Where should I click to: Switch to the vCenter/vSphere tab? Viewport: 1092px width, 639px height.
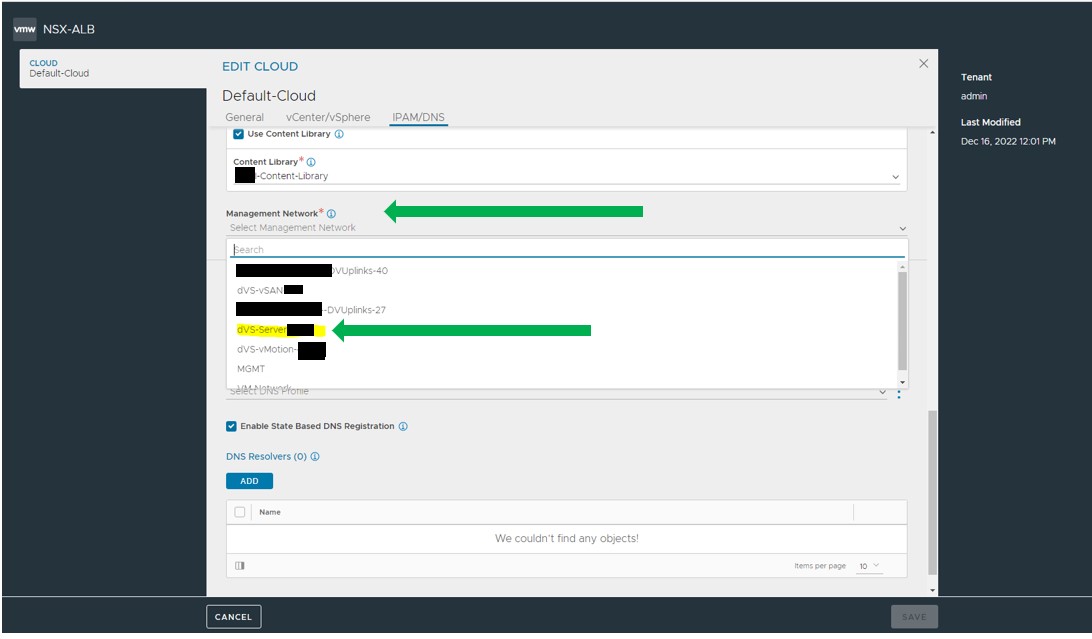coord(328,117)
